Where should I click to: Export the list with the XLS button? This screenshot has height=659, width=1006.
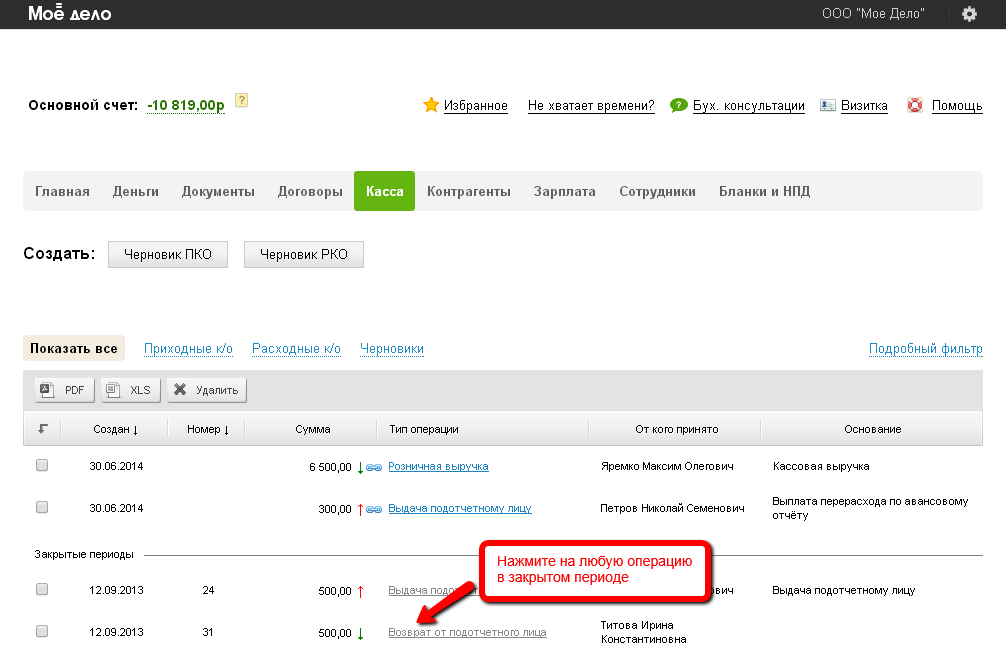[130, 390]
